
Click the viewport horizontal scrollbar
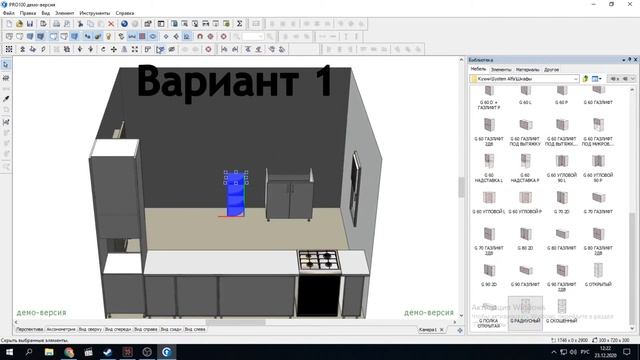(236, 322)
